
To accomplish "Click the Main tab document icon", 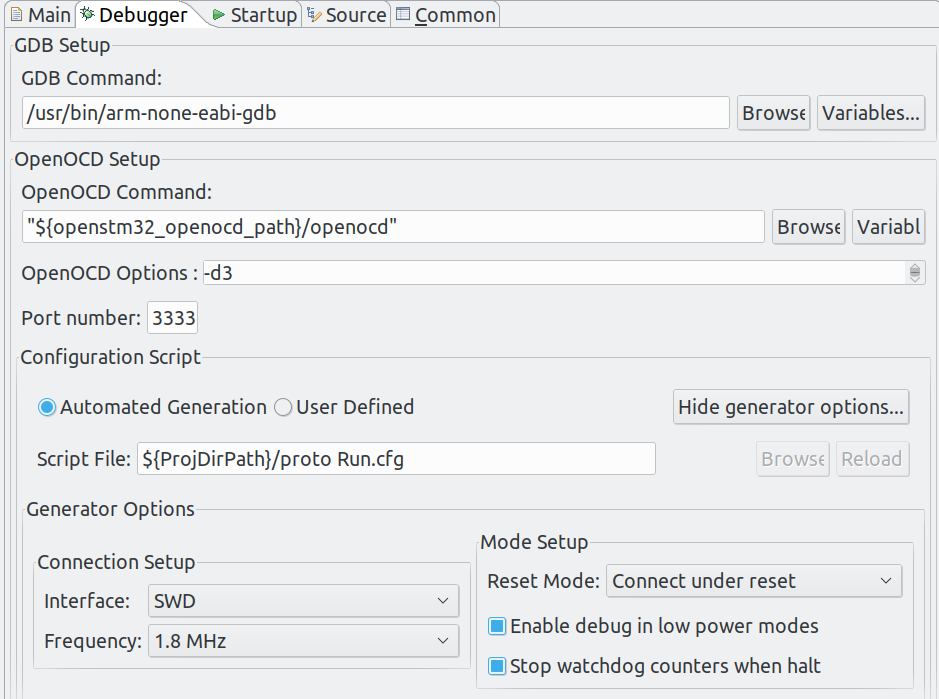I will (17, 14).
